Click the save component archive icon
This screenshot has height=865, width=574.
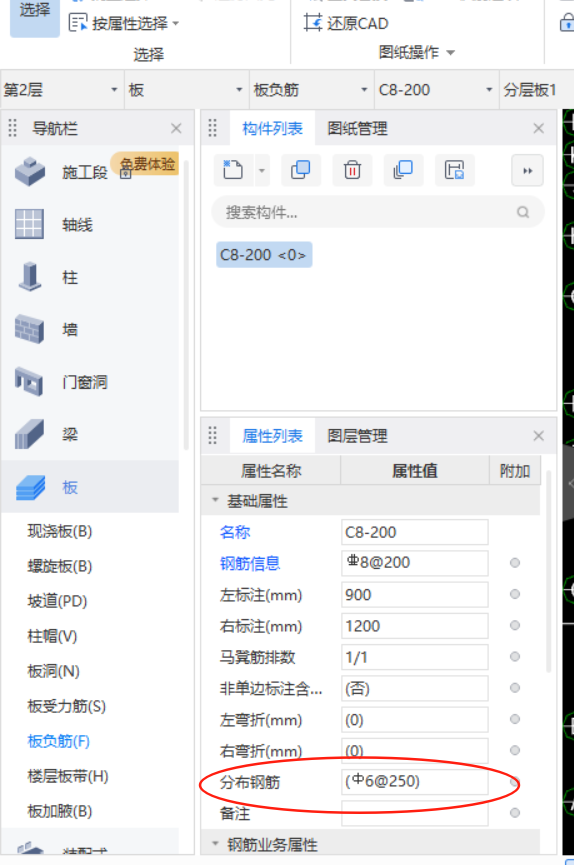[455, 170]
